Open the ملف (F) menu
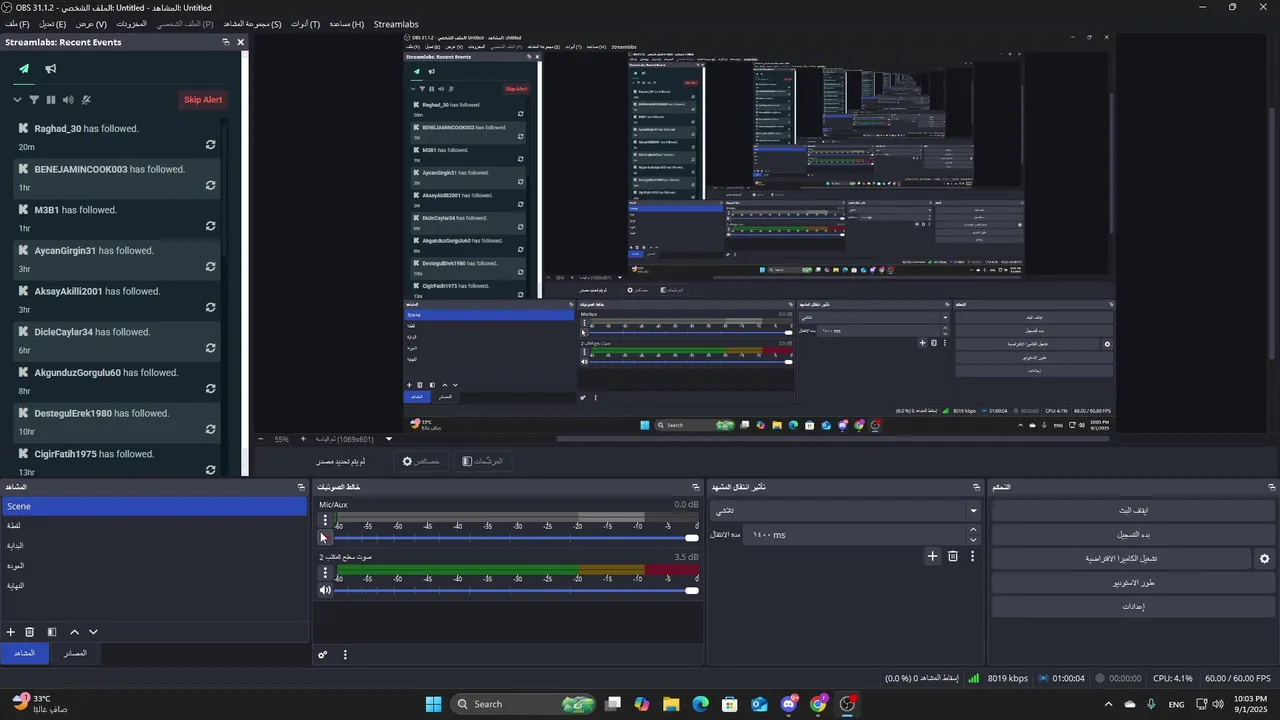This screenshot has width=1280, height=720. 17,24
